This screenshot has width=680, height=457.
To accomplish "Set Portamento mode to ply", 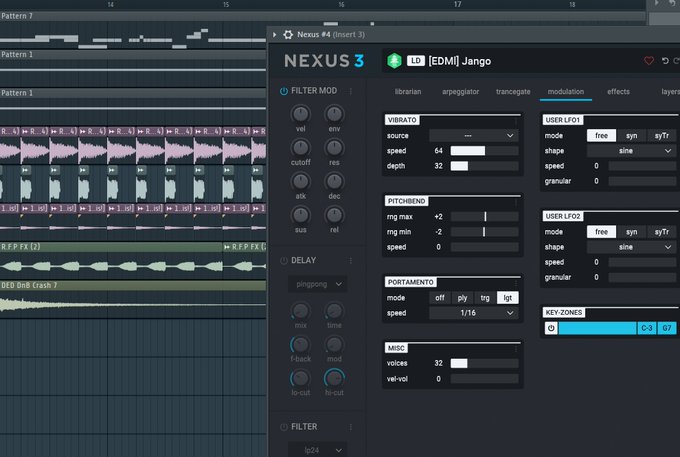I will [462, 298].
